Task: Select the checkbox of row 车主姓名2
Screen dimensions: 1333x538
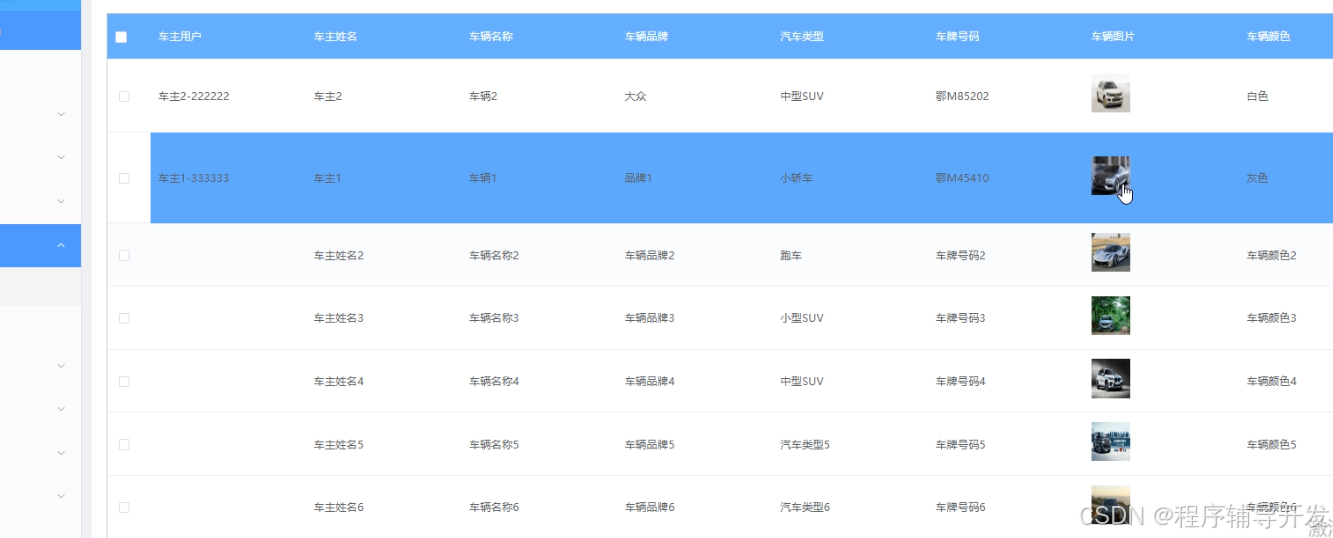Action: tap(124, 255)
